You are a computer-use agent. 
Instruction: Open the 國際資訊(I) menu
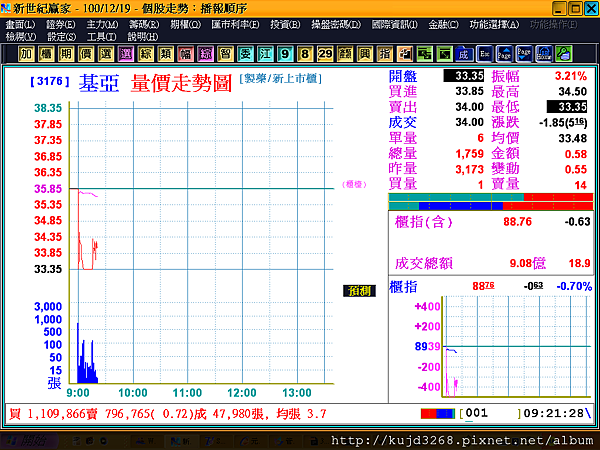point(395,24)
